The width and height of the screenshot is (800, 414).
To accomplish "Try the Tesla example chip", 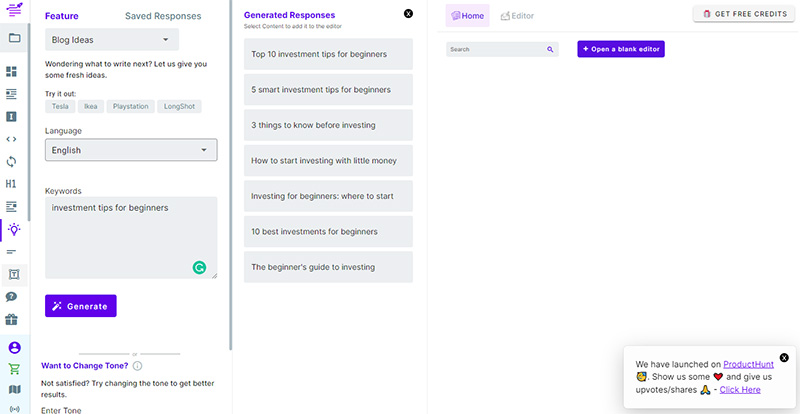I will point(60,106).
